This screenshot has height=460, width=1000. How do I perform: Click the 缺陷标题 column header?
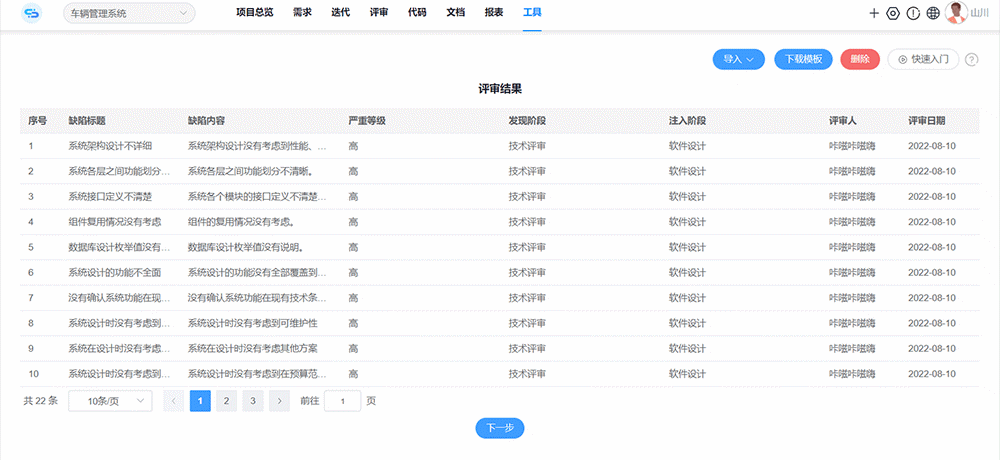point(87,120)
